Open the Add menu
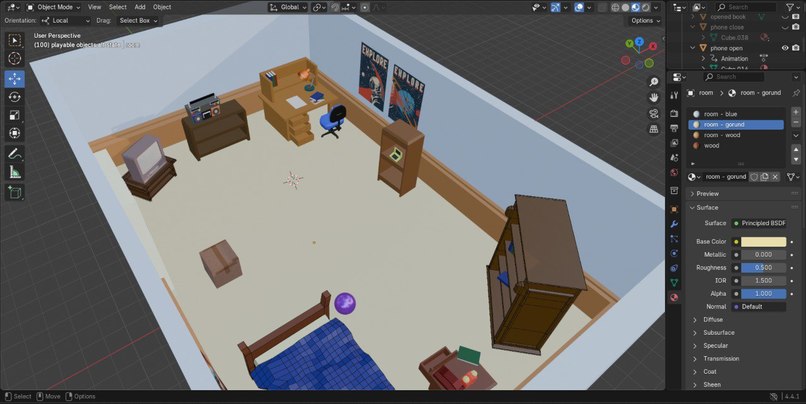The width and height of the screenshot is (806, 404). (x=140, y=7)
